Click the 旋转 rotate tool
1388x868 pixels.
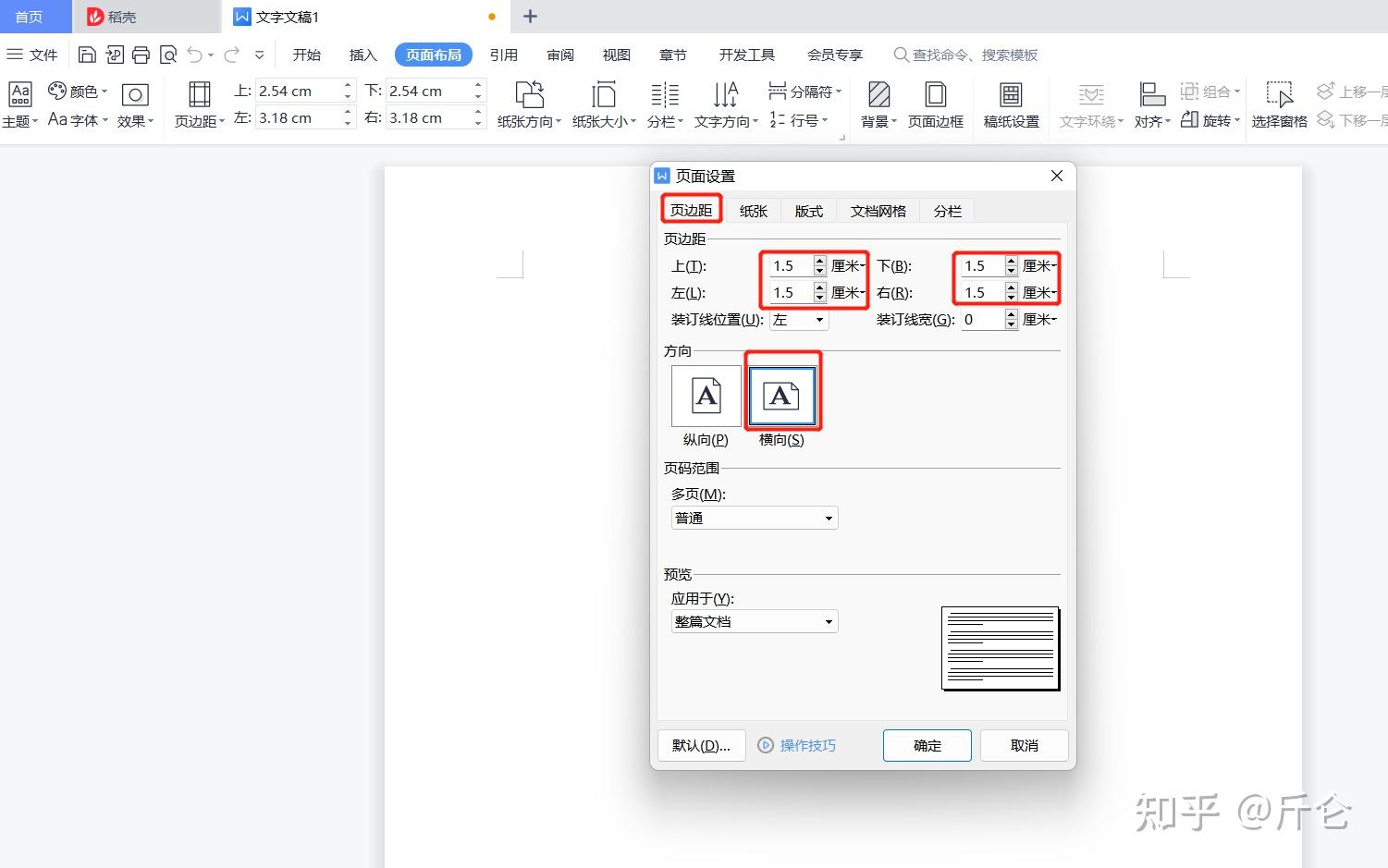[1209, 118]
